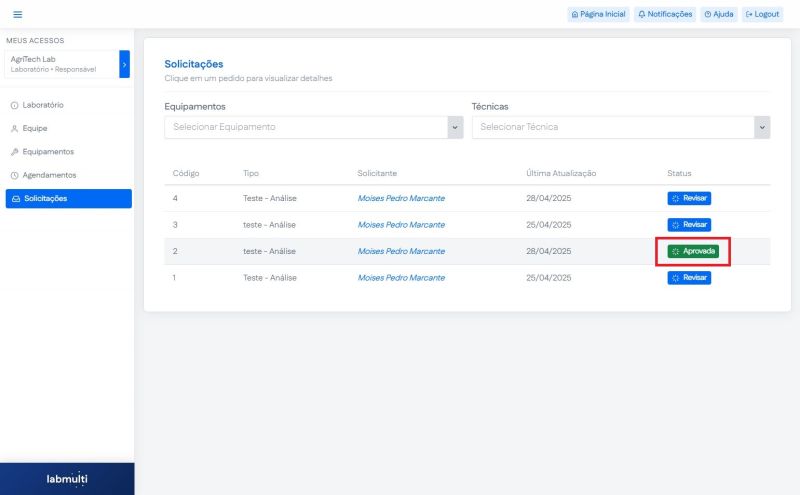Click the Ajuda help button
The width and height of the screenshot is (800, 495).
[718, 14]
